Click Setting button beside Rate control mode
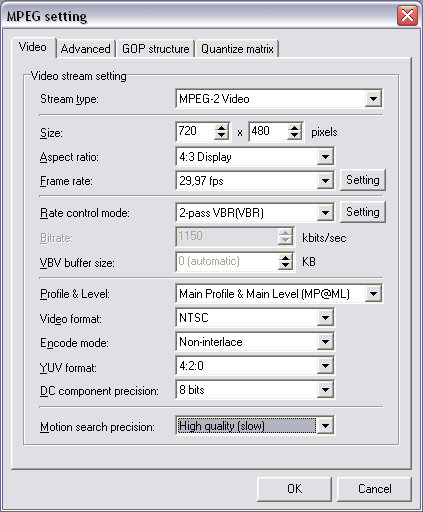The image size is (423, 512). pyautogui.click(x=363, y=212)
